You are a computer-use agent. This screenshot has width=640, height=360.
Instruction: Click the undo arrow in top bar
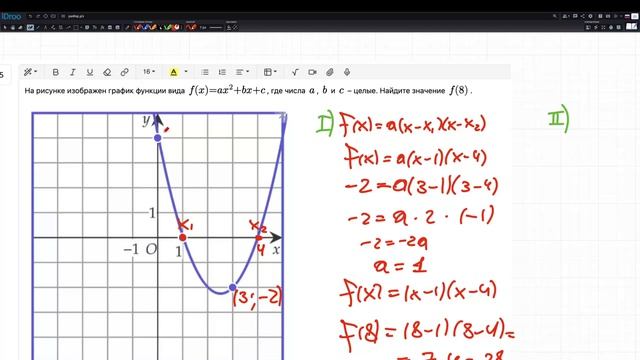(30, 16)
